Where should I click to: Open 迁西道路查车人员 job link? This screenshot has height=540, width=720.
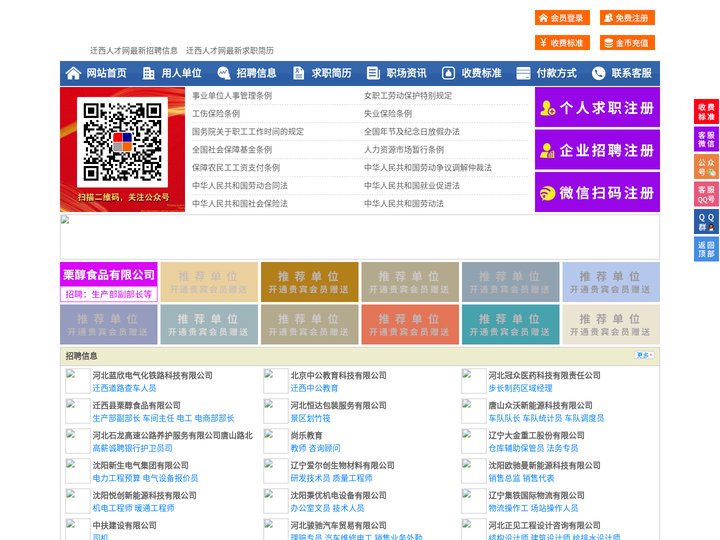click(x=124, y=388)
